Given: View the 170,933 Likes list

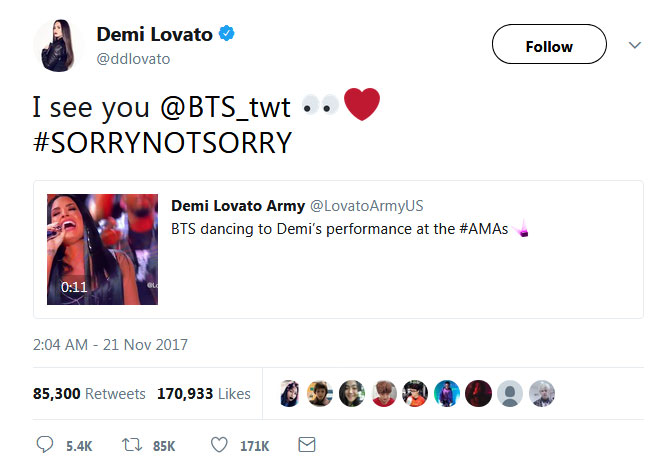Looking at the screenshot, I should pos(203,394).
